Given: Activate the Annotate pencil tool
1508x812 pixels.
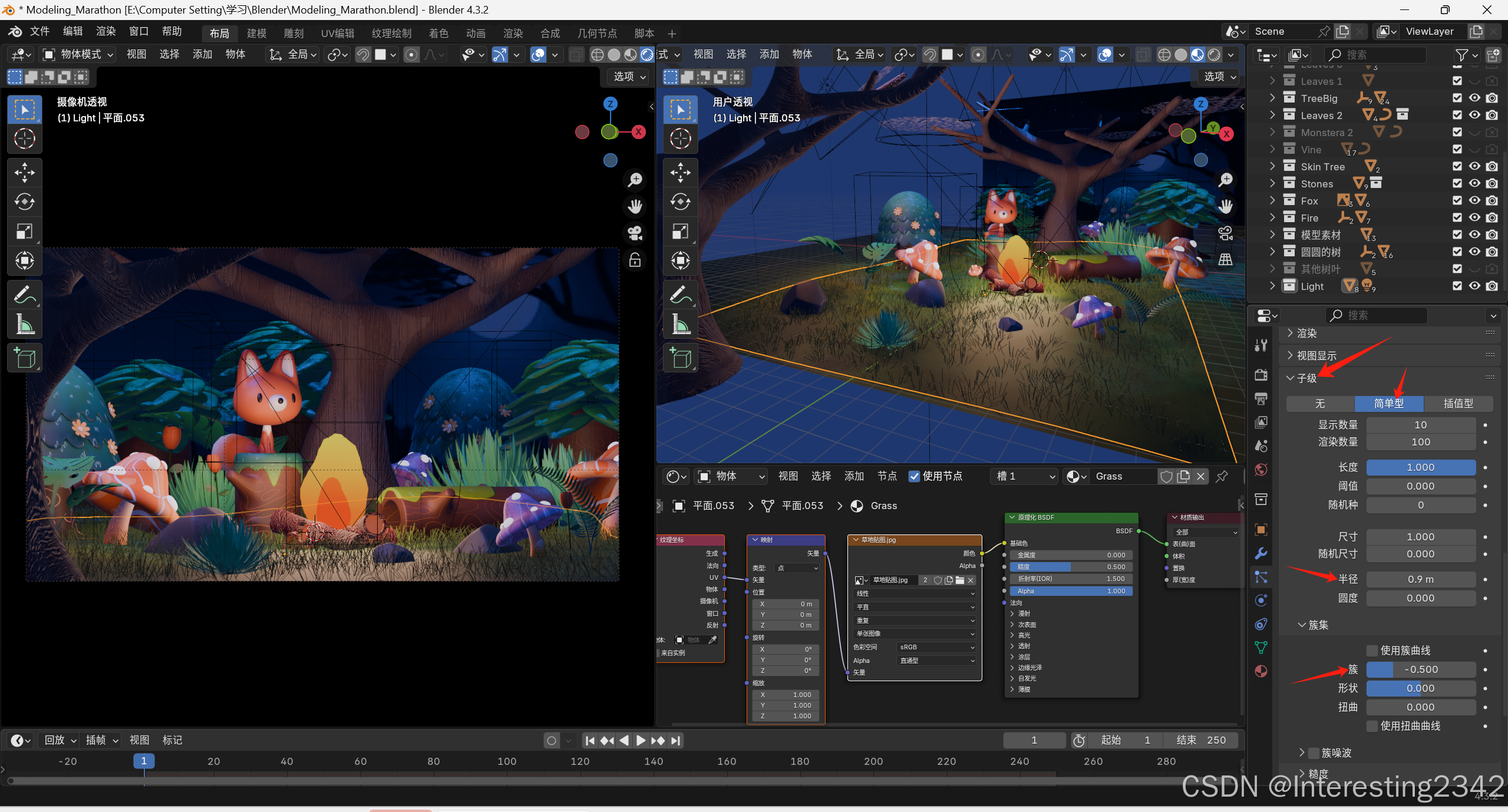Looking at the screenshot, I should pos(24,295).
